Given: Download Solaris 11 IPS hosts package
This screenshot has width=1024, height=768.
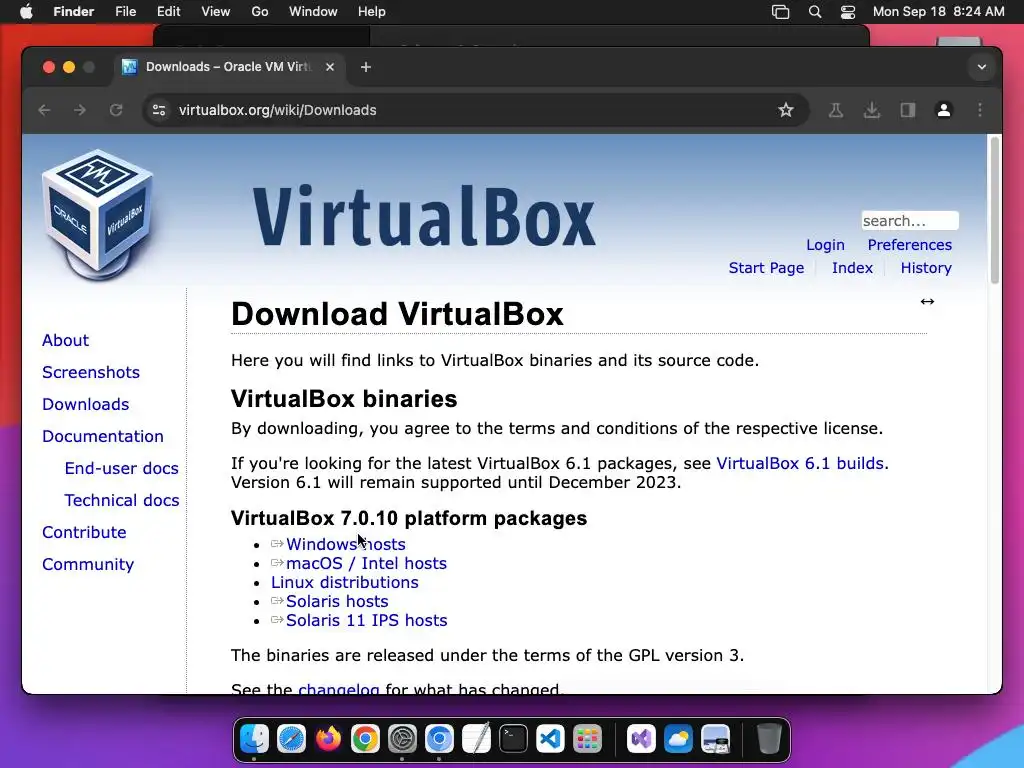Looking at the screenshot, I should click(x=366, y=620).
